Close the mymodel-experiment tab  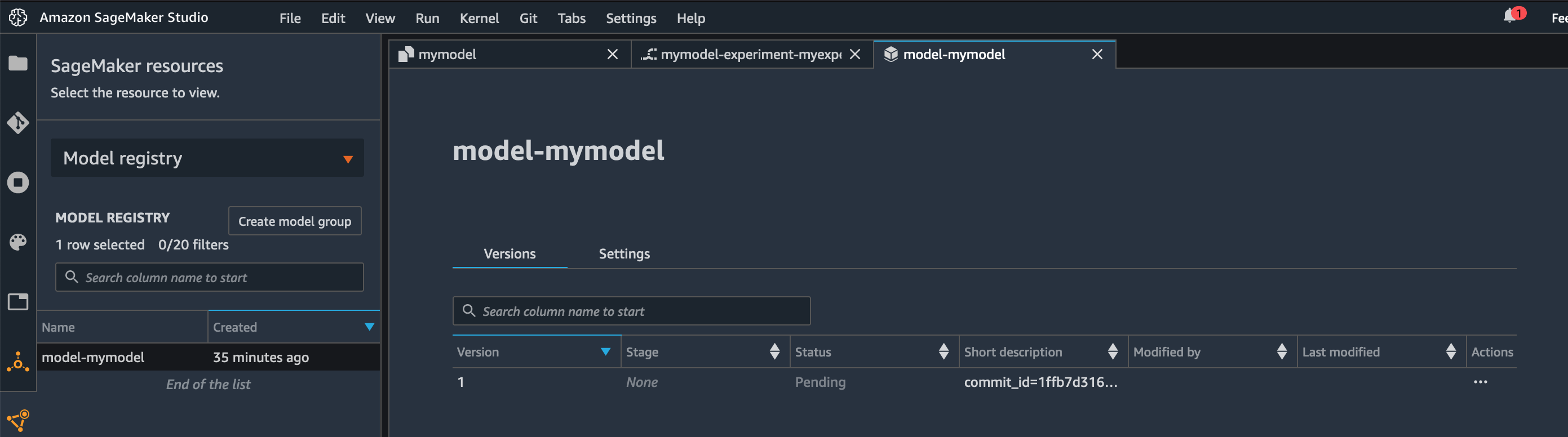click(x=854, y=54)
